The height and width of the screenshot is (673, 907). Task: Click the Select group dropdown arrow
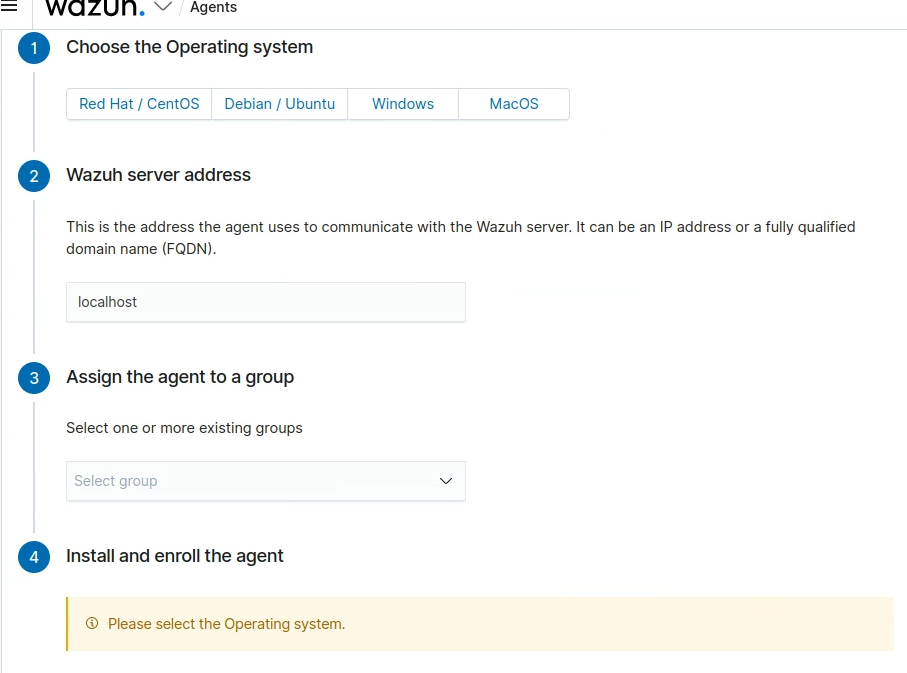445,481
